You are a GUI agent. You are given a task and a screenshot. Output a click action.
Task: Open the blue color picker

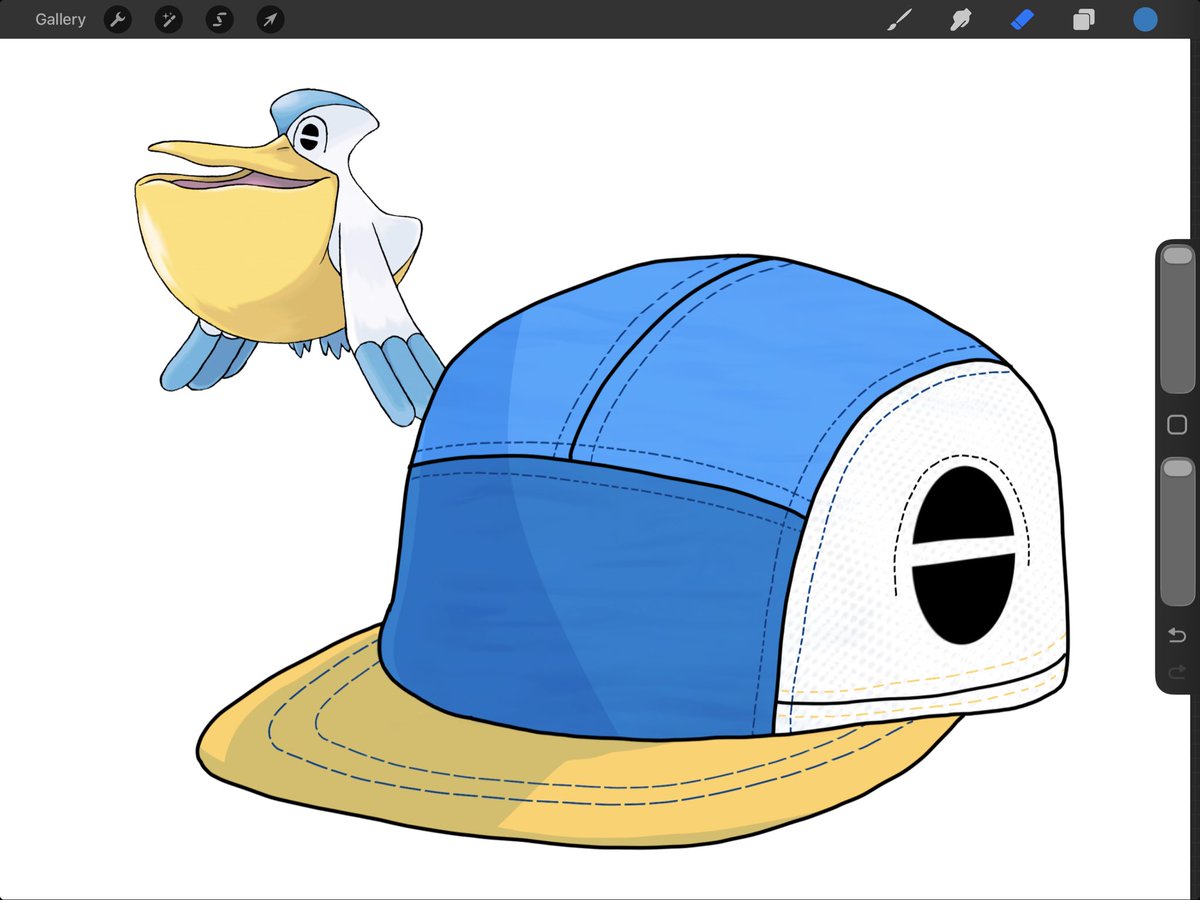click(1145, 19)
